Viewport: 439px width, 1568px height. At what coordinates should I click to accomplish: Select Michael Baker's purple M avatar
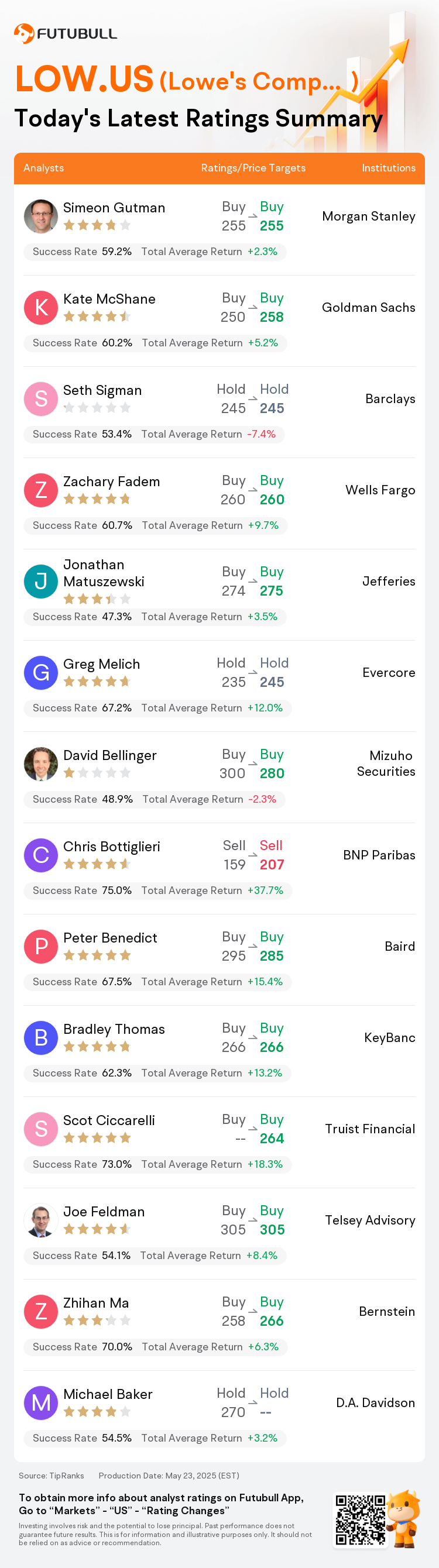pos(41,1403)
